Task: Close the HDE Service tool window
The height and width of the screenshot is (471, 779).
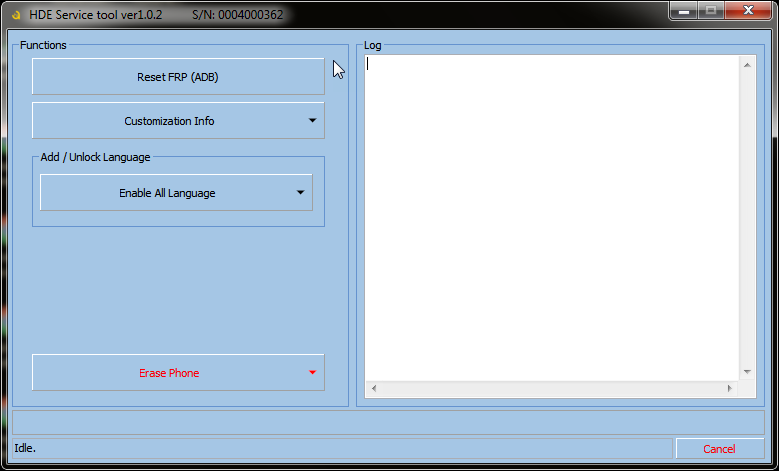Action: [745, 12]
